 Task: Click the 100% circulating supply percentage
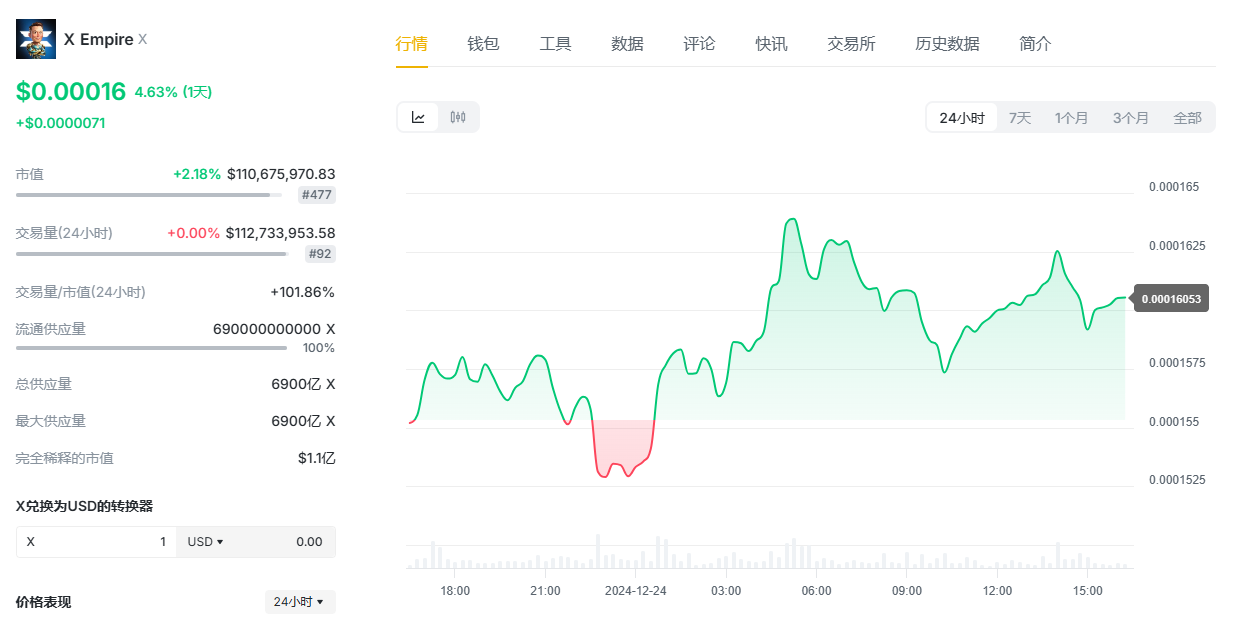[x=319, y=348]
